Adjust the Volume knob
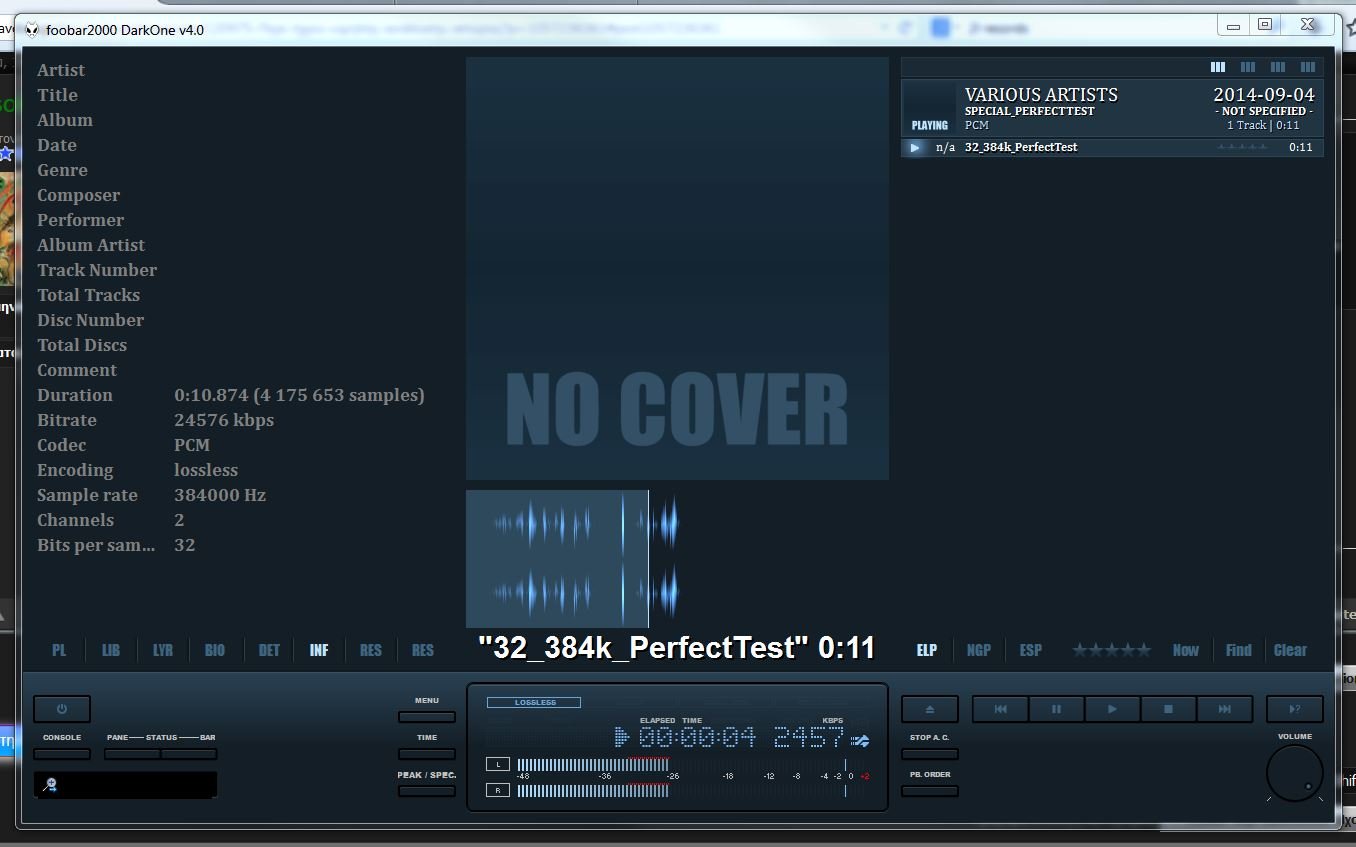1356x847 pixels. click(1294, 774)
